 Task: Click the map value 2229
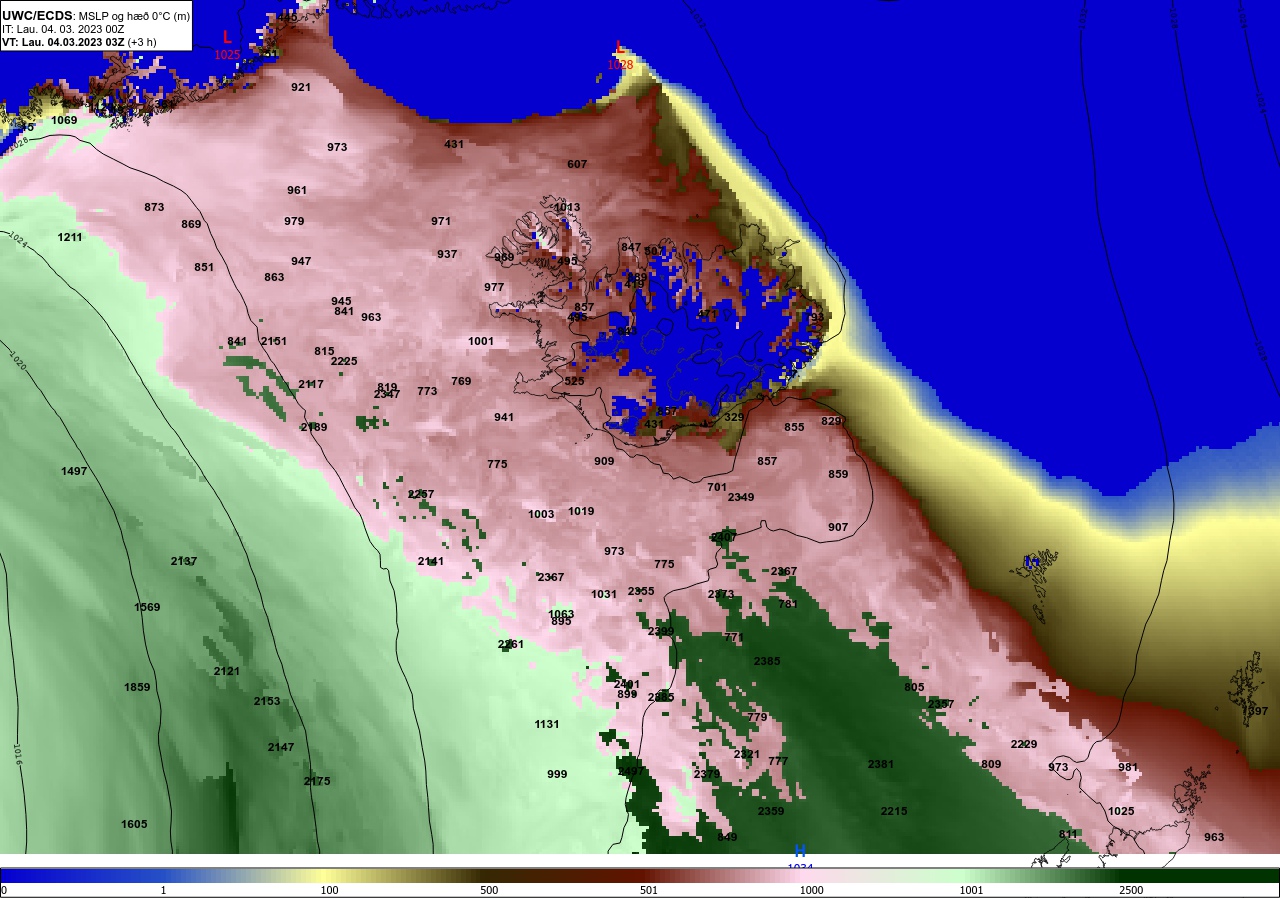(x=1024, y=744)
